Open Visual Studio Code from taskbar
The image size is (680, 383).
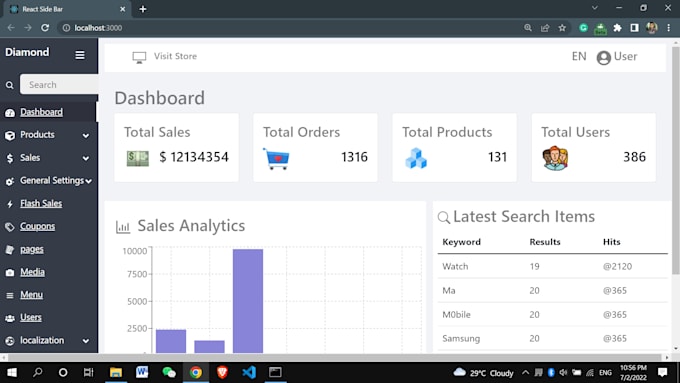point(249,372)
